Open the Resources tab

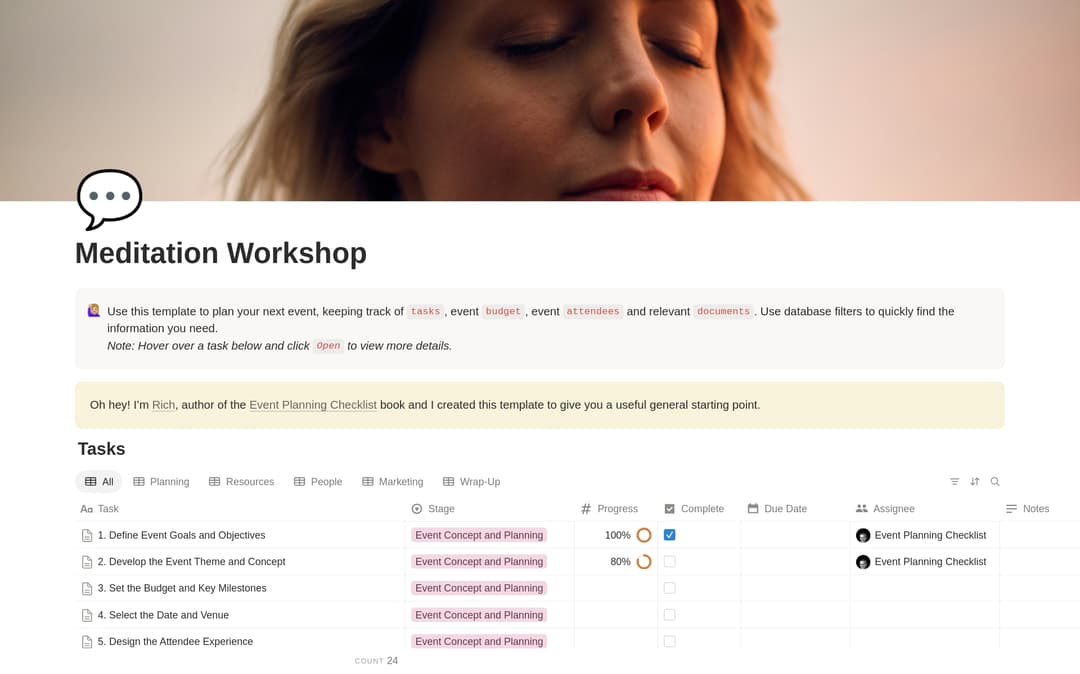241,481
